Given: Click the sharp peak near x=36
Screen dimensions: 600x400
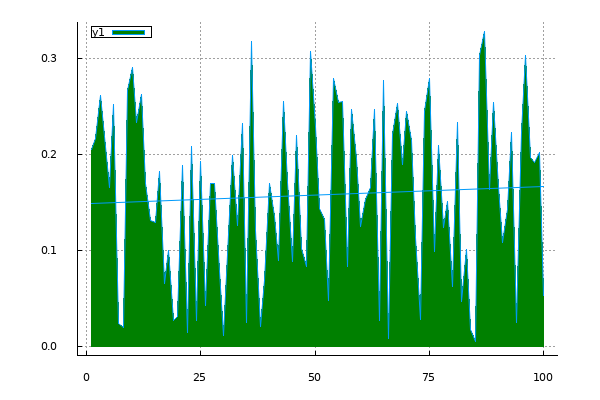Looking at the screenshot, I should tap(251, 42).
